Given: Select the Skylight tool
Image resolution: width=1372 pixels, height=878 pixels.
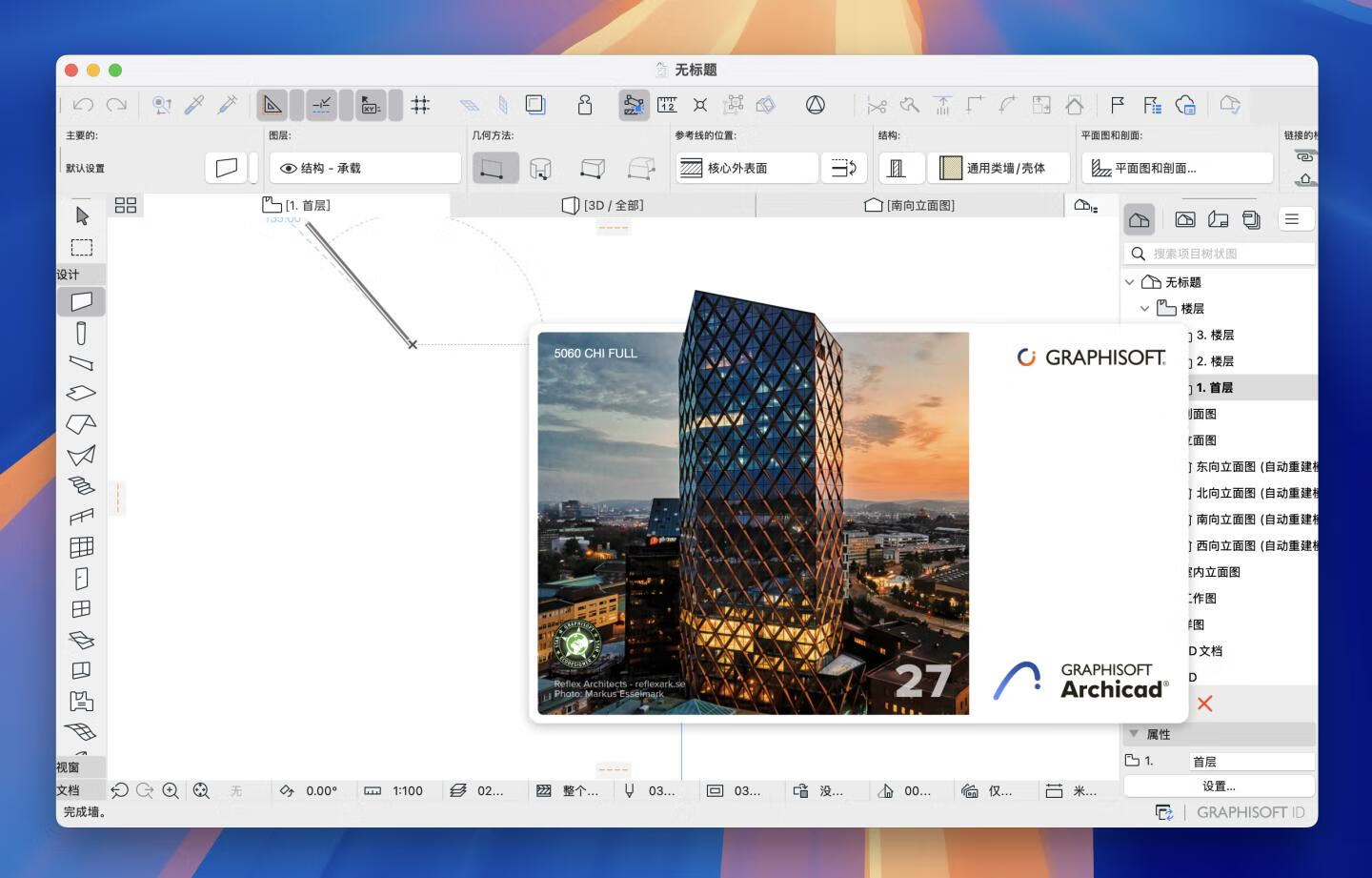Looking at the screenshot, I should pos(81,640).
